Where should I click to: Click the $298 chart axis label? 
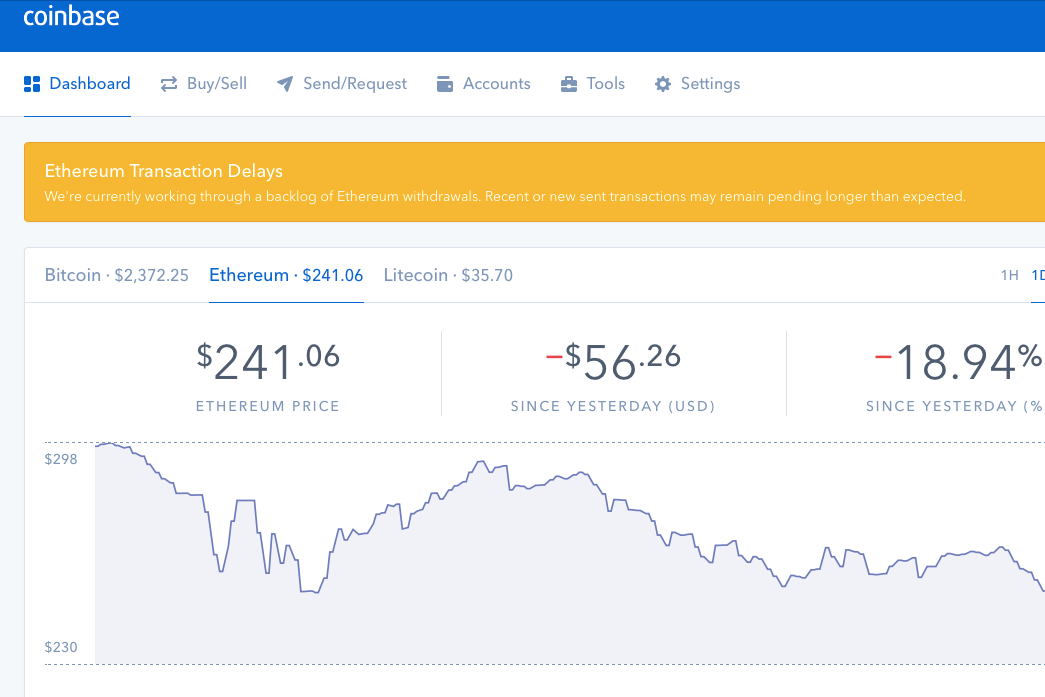(x=61, y=459)
